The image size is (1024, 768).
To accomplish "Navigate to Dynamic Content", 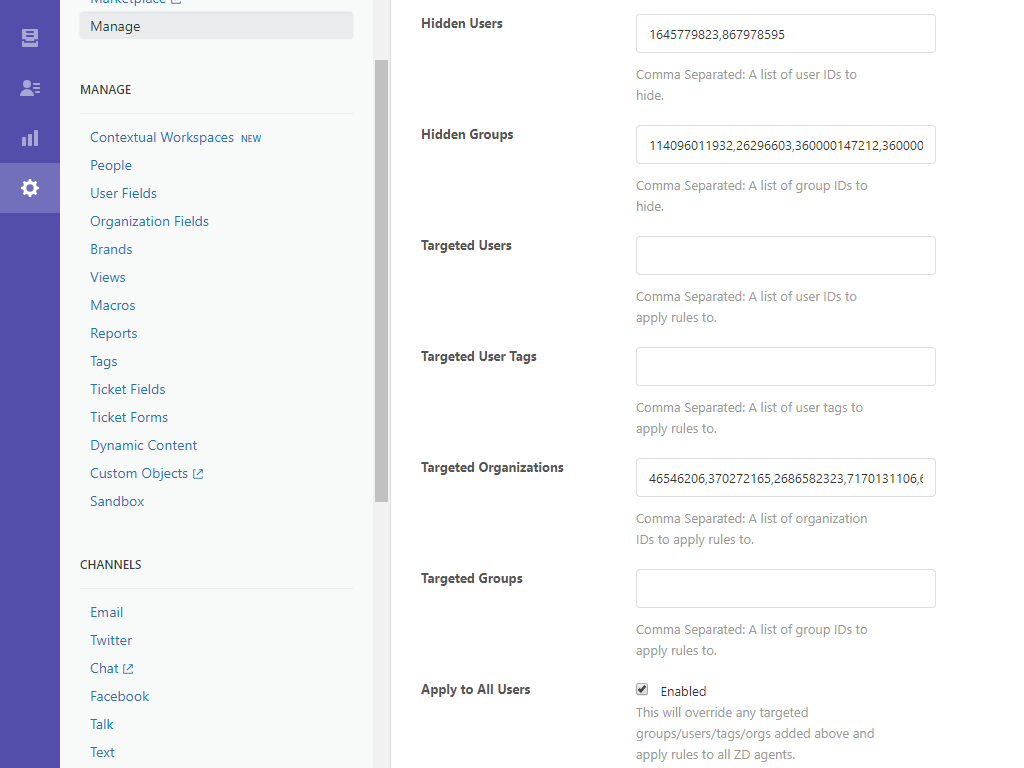I will pyautogui.click(x=144, y=446).
